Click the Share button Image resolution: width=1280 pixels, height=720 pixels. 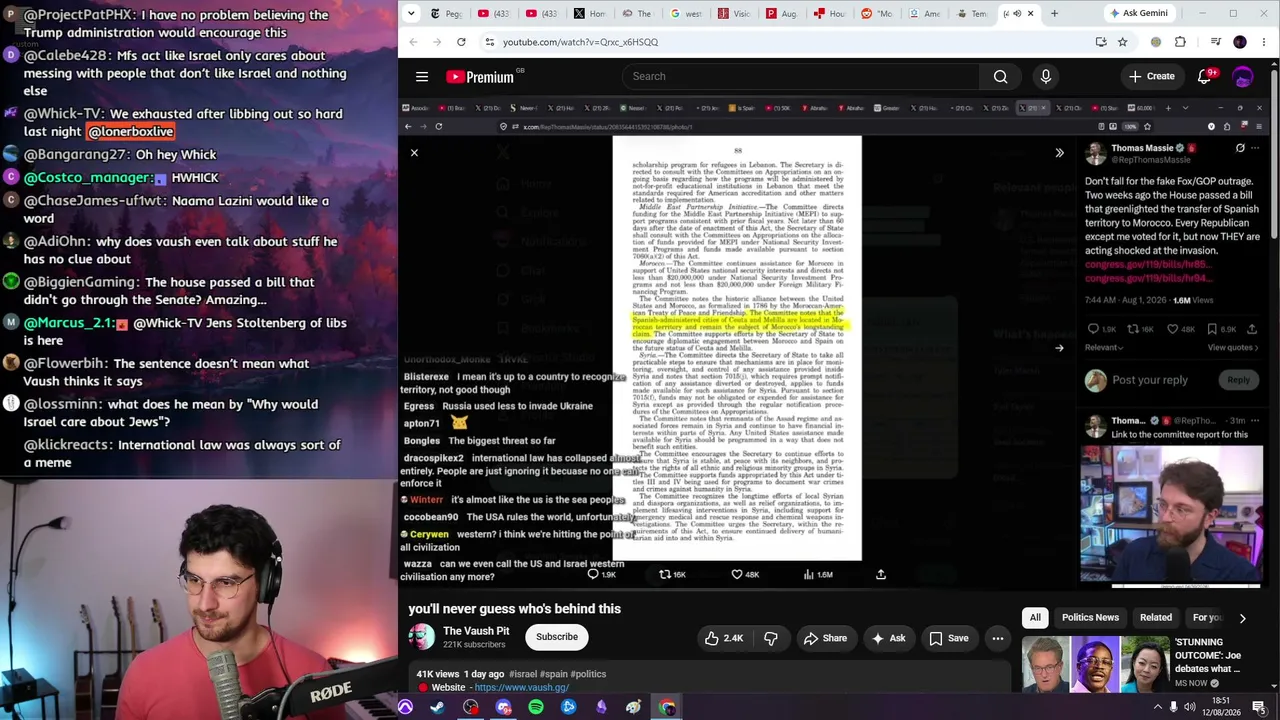825,638
